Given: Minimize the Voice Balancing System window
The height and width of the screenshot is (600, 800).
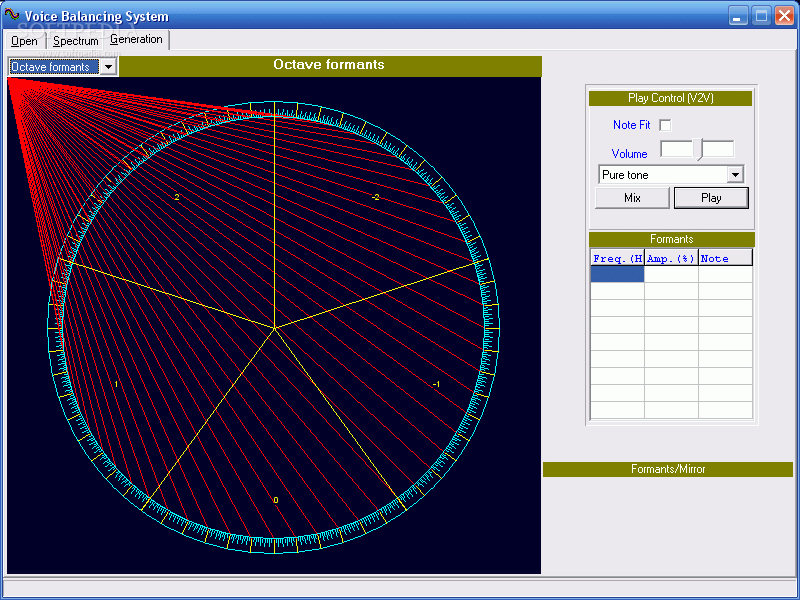Looking at the screenshot, I should (737, 15).
